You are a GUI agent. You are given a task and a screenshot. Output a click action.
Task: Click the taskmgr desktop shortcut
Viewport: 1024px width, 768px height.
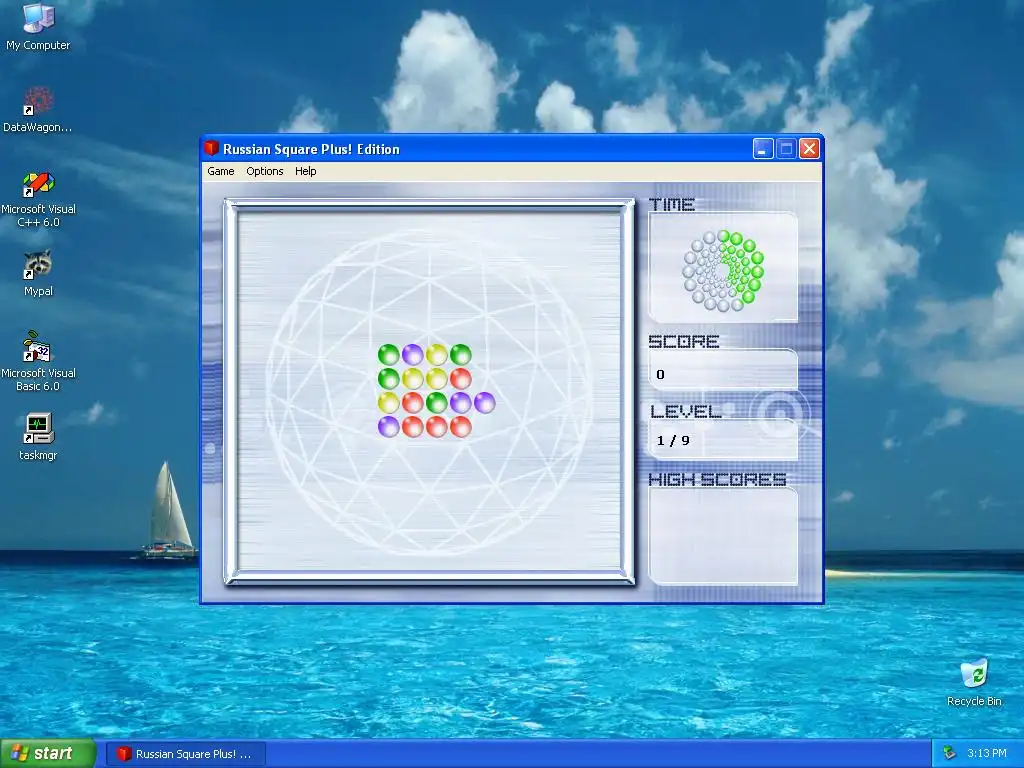tap(38, 436)
